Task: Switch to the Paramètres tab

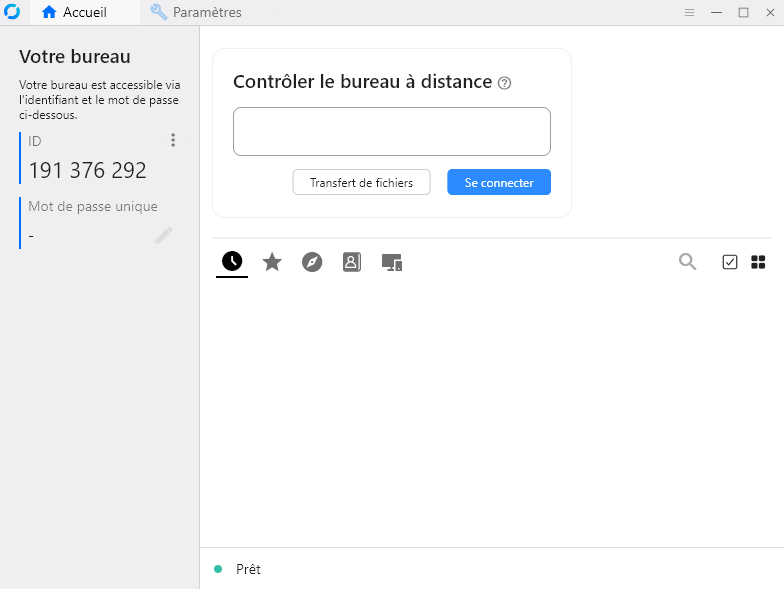Action: (x=196, y=12)
